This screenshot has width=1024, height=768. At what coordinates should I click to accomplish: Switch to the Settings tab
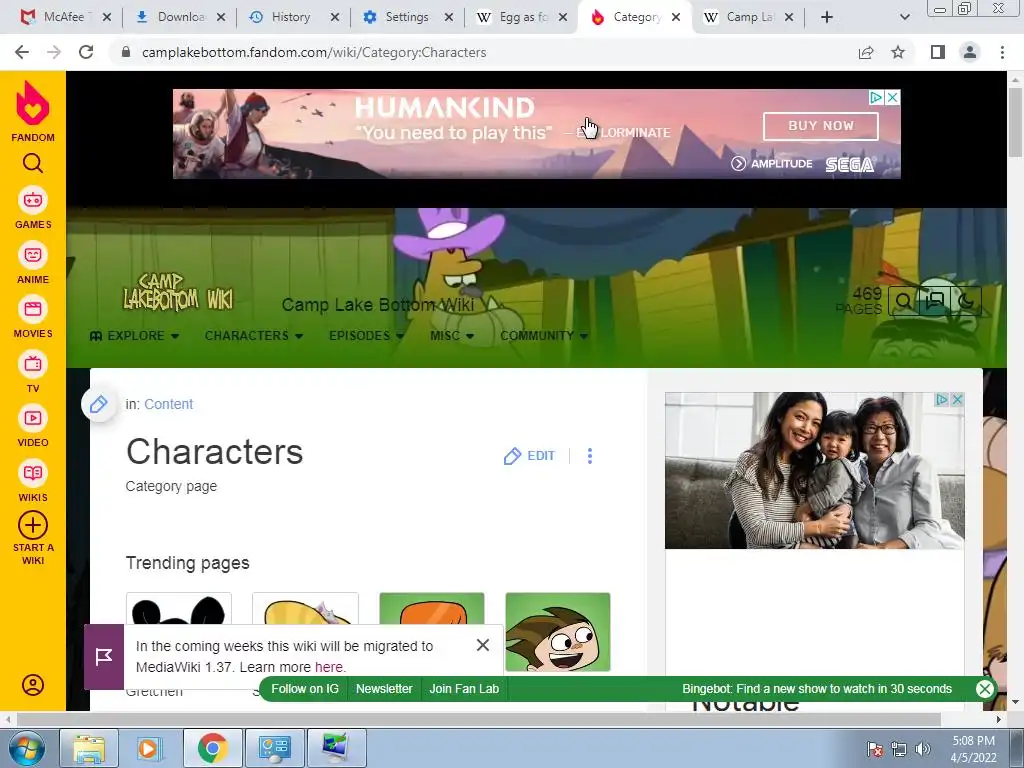[406, 18]
